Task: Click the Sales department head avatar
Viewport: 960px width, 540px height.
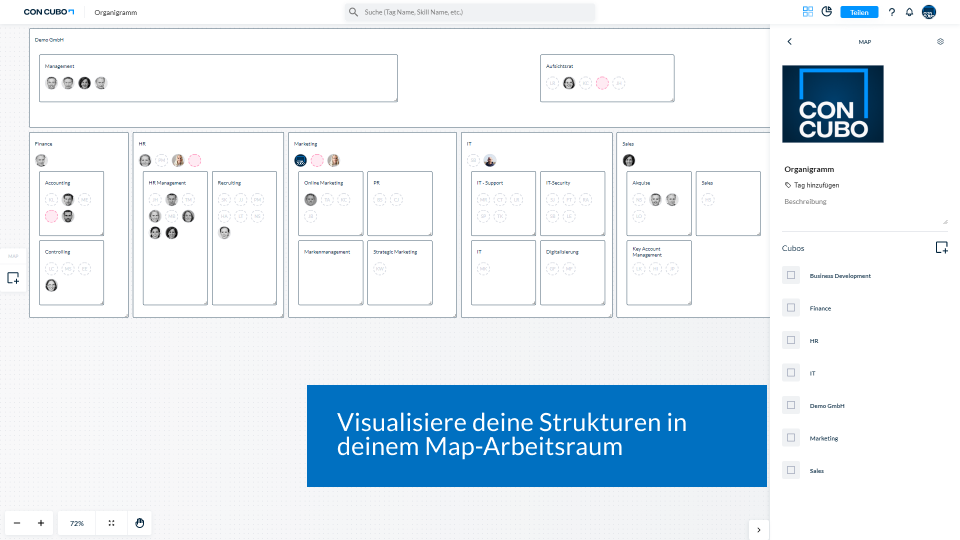Action: 629,160
